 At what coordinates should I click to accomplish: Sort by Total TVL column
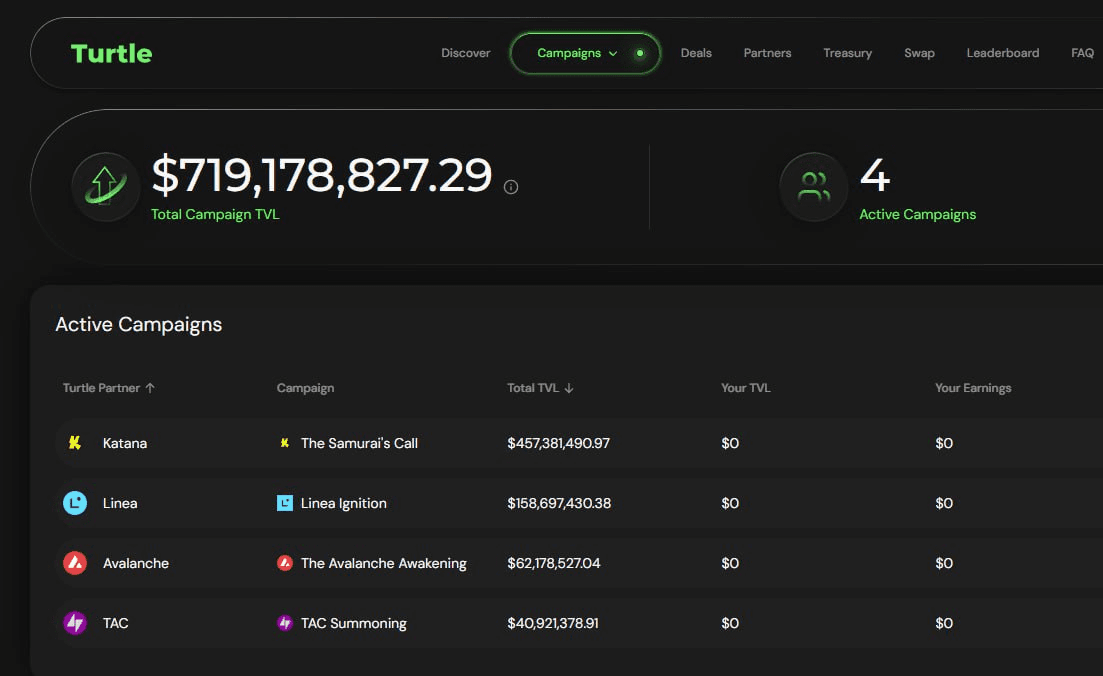point(540,388)
